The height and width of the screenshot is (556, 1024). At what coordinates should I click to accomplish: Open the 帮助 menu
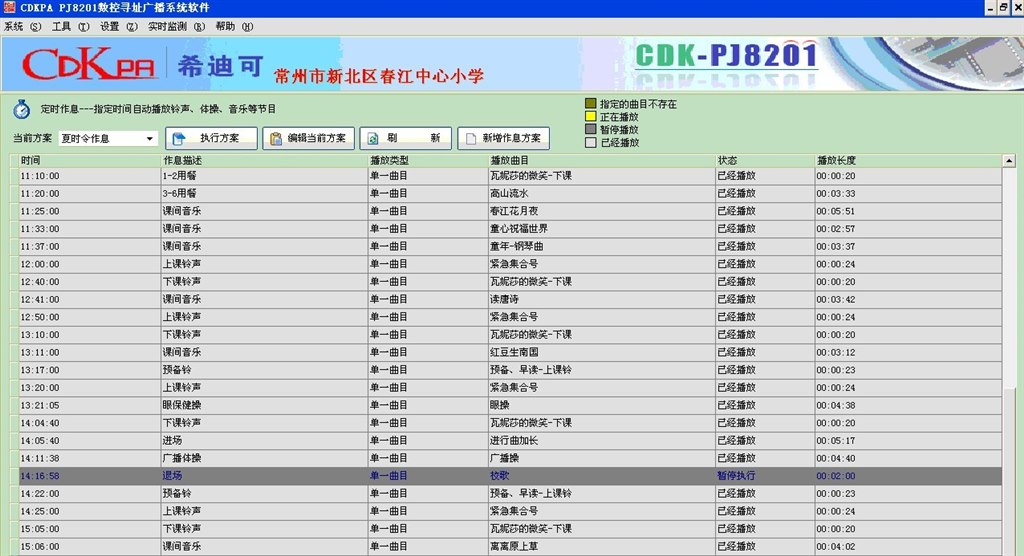234,26
